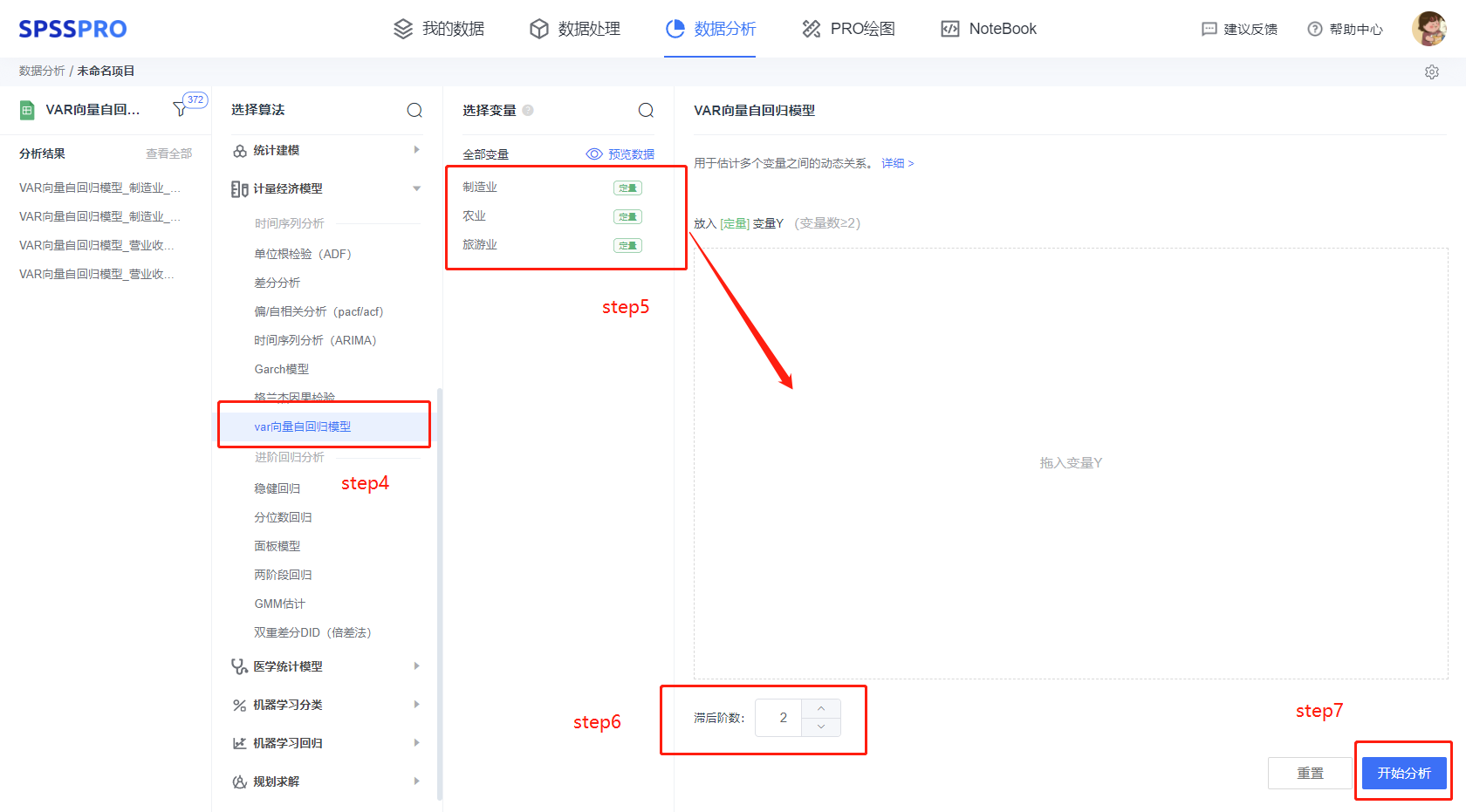The height and width of the screenshot is (812, 1466).
Task: Switch to the 数据分析 tab
Action: [710, 28]
